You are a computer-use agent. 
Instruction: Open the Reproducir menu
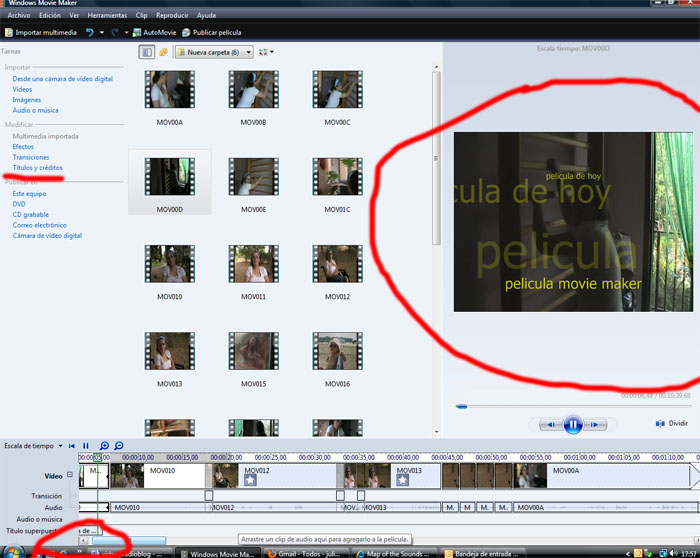pos(172,15)
